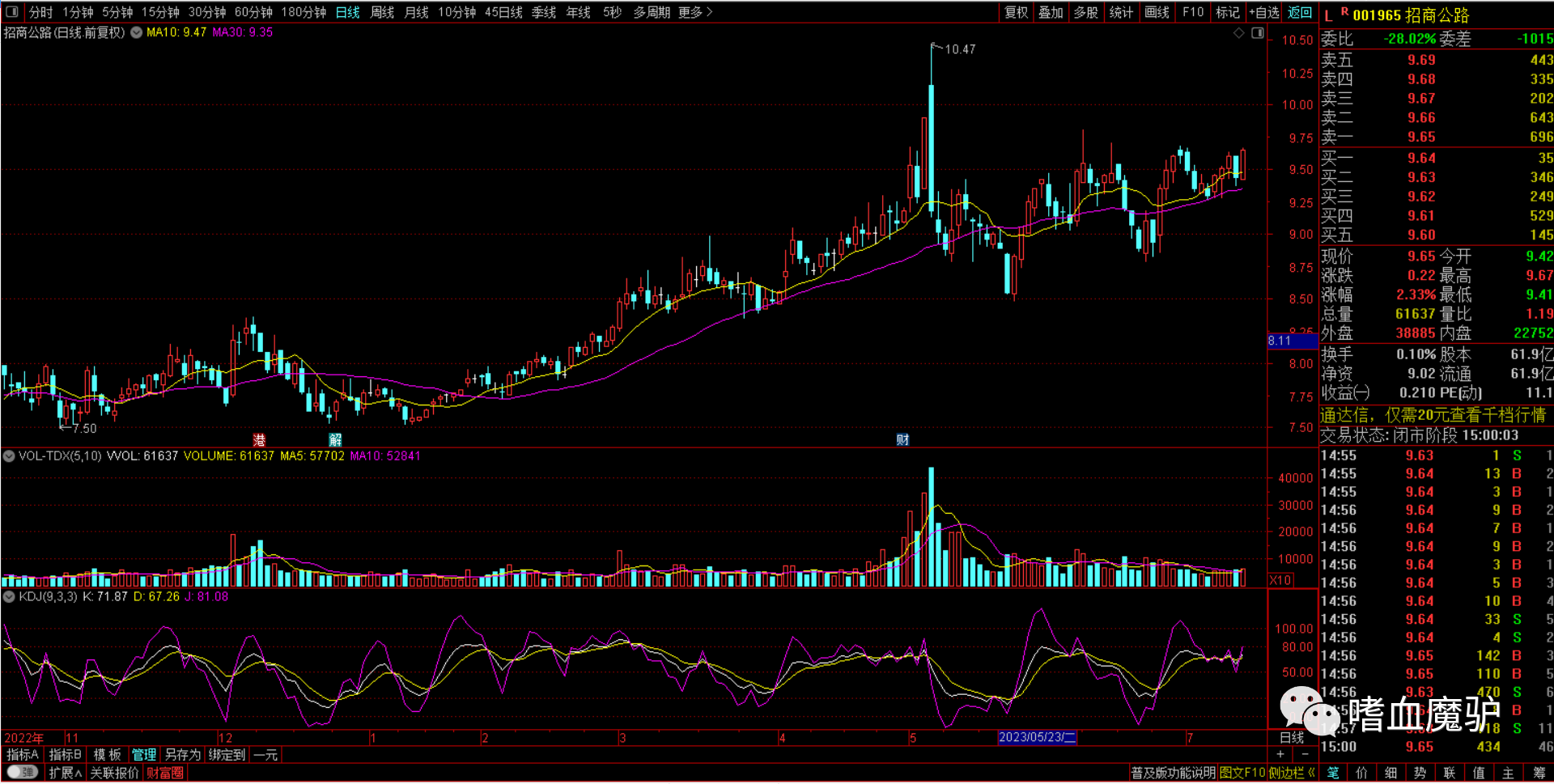Toggle the 弹 popup switch
Image resolution: width=1554 pixels, height=784 pixels.
pyautogui.click(x=23, y=772)
